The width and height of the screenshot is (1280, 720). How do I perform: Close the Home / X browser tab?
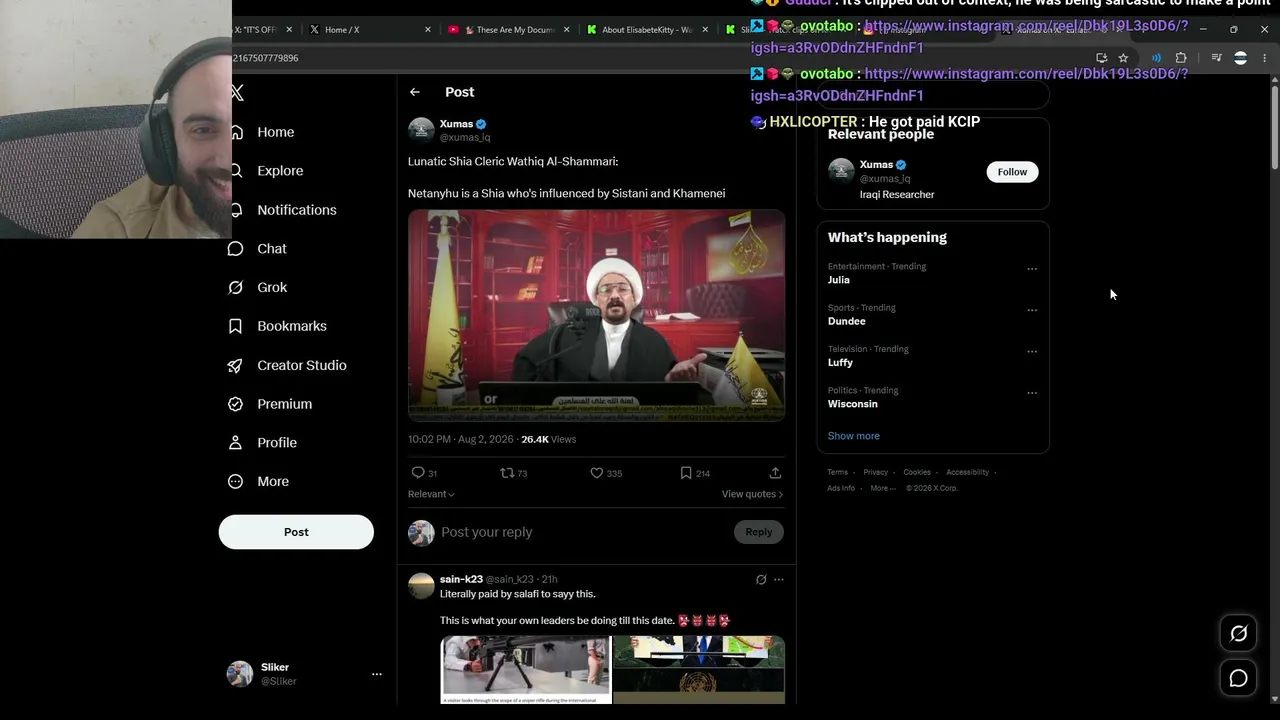428,30
